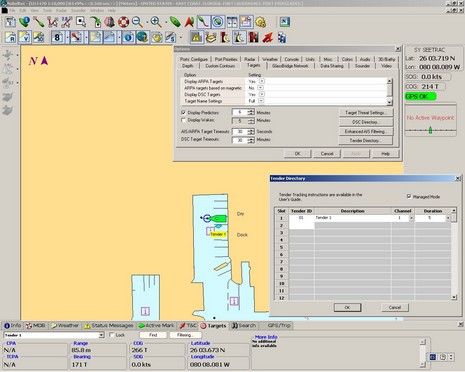This screenshot has width=465, height=372.
Task: Click the red north arrow toolbar icon
Action: [189, 22]
